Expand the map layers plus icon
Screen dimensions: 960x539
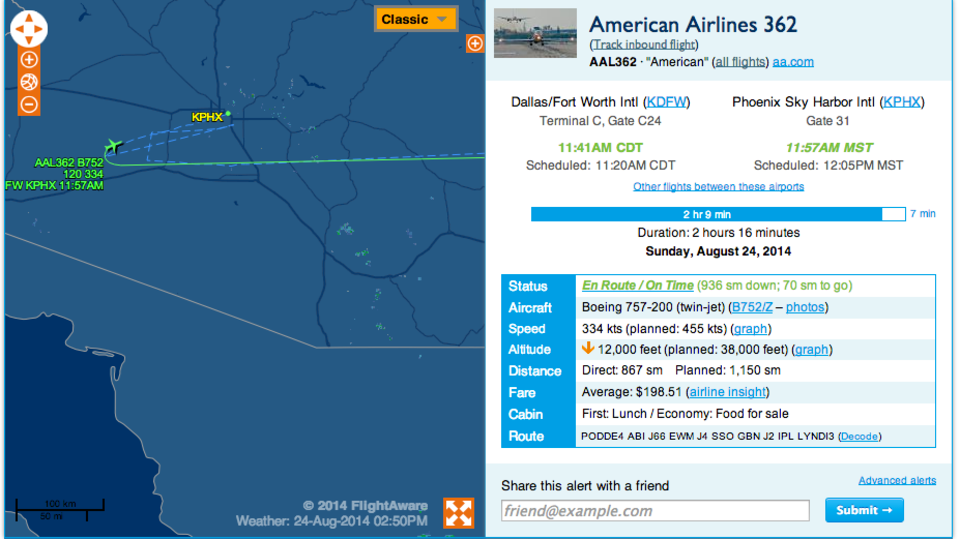click(474, 43)
